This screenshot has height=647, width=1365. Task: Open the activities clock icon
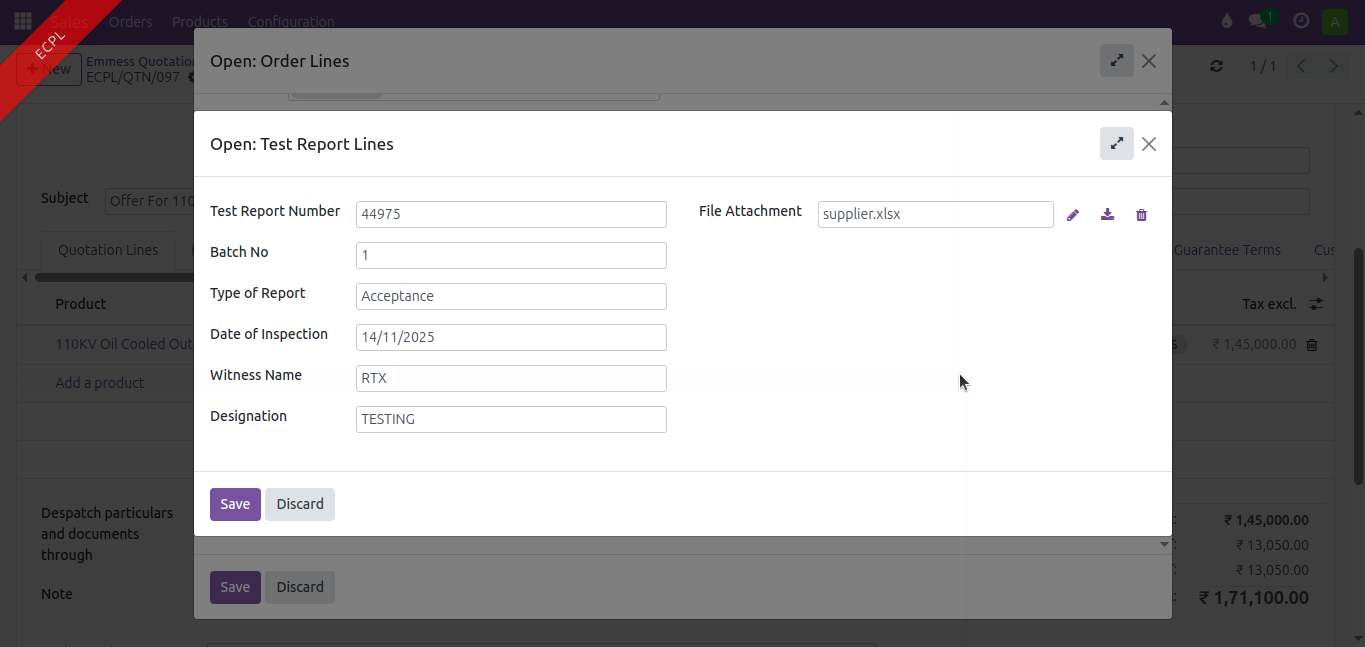coord(1301,21)
